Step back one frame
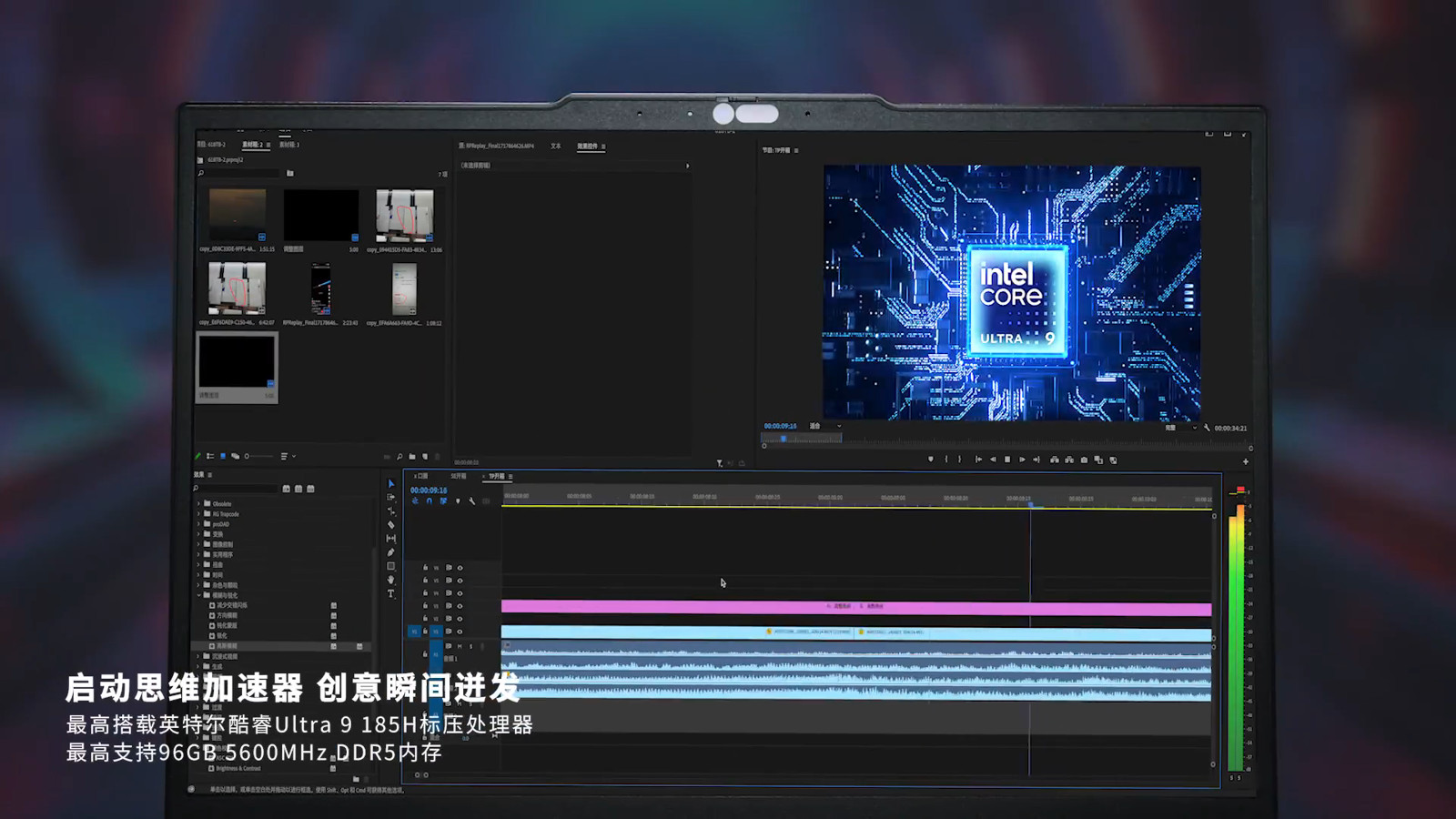Image resolution: width=1456 pixels, height=819 pixels. pos(993,460)
